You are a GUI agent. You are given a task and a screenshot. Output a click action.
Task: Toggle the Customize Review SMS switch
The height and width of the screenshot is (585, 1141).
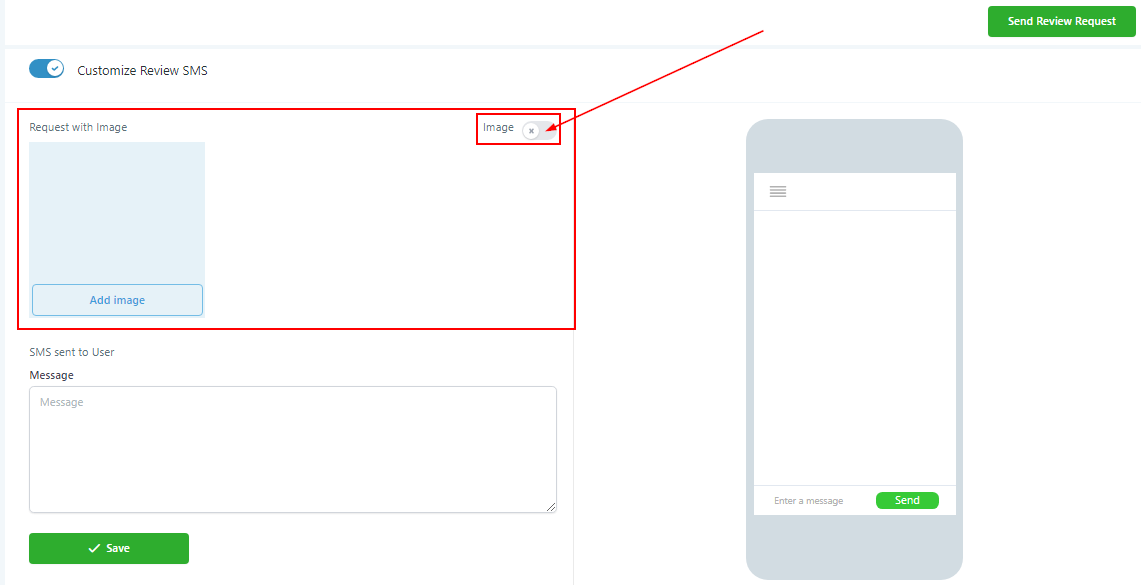click(x=47, y=69)
